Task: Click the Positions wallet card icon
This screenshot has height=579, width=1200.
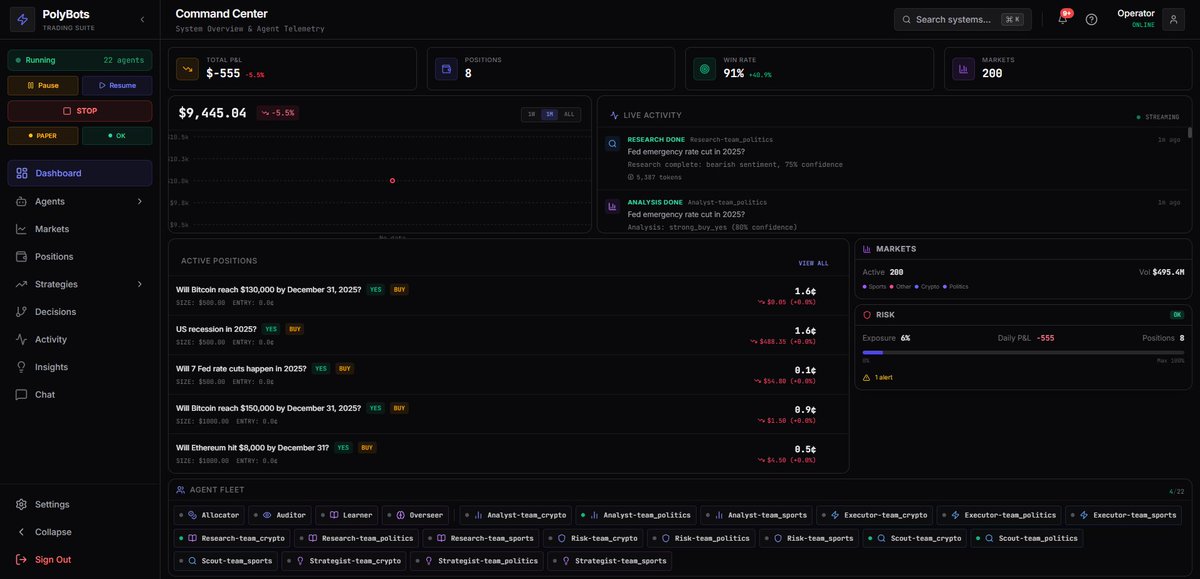Action: point(446,69)
